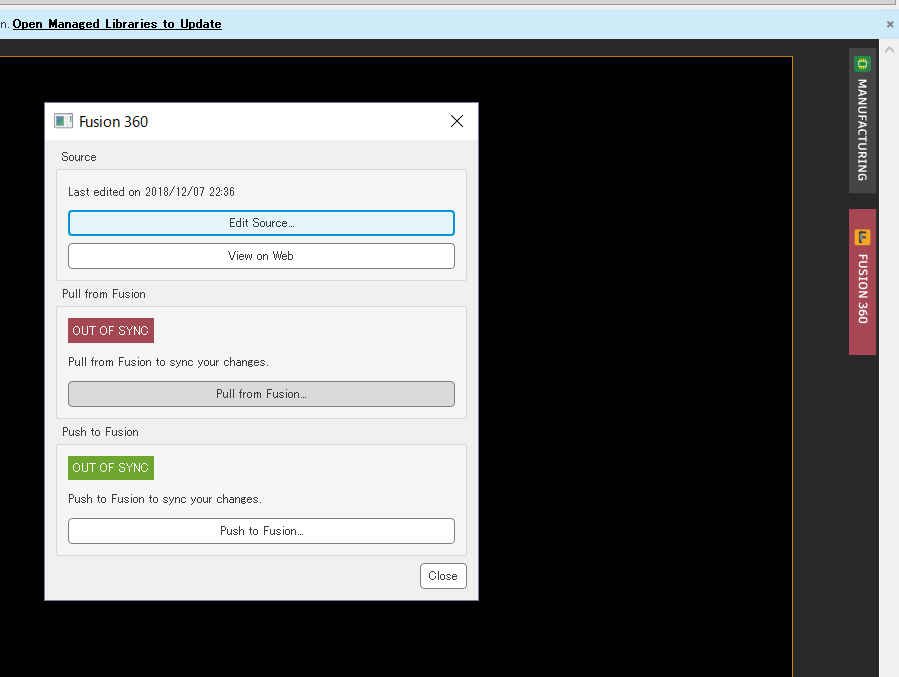
Task: Click the red OUT OF SYNC badge
Action: point(111,331)
